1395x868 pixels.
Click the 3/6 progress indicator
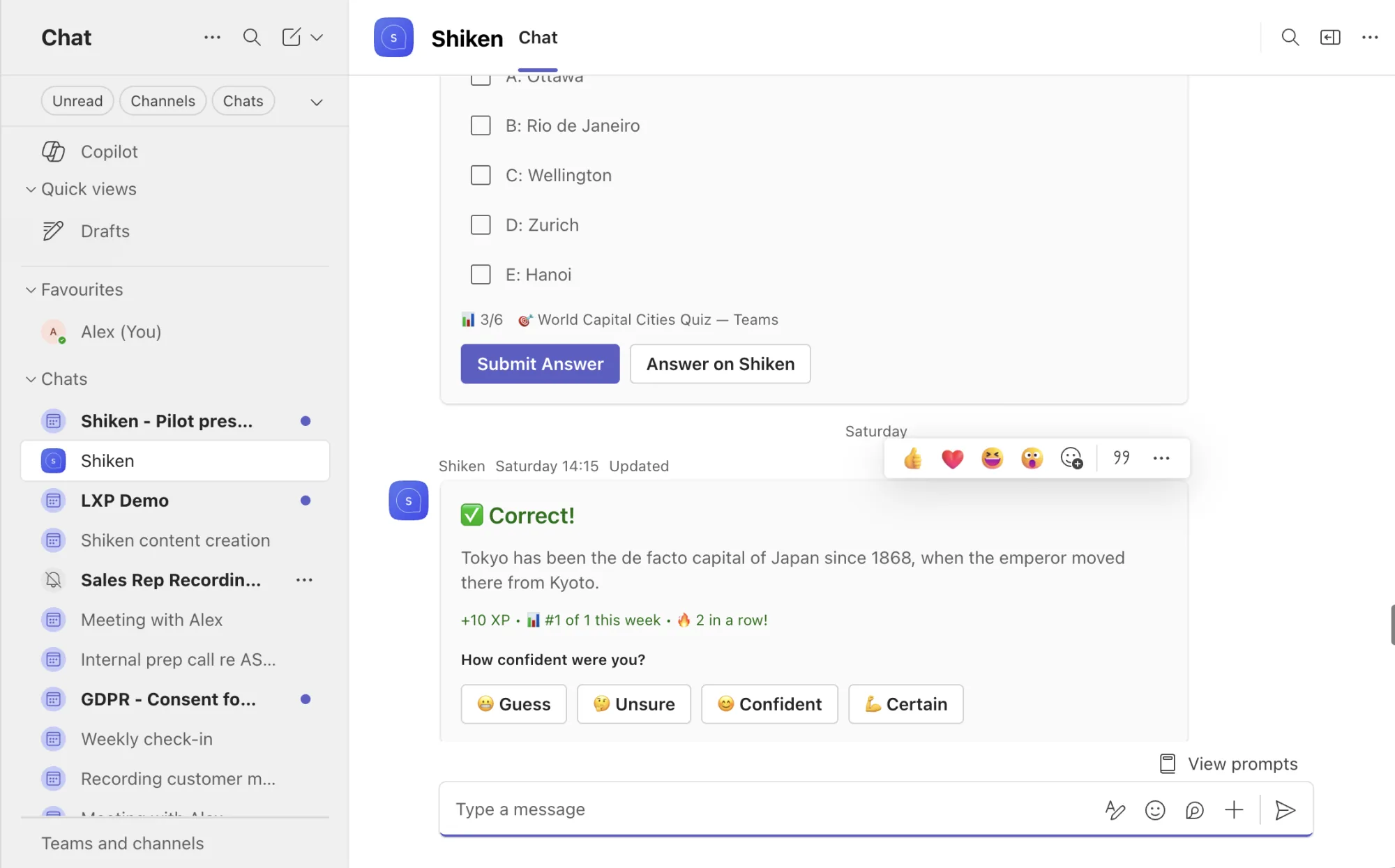click(482, 319)
